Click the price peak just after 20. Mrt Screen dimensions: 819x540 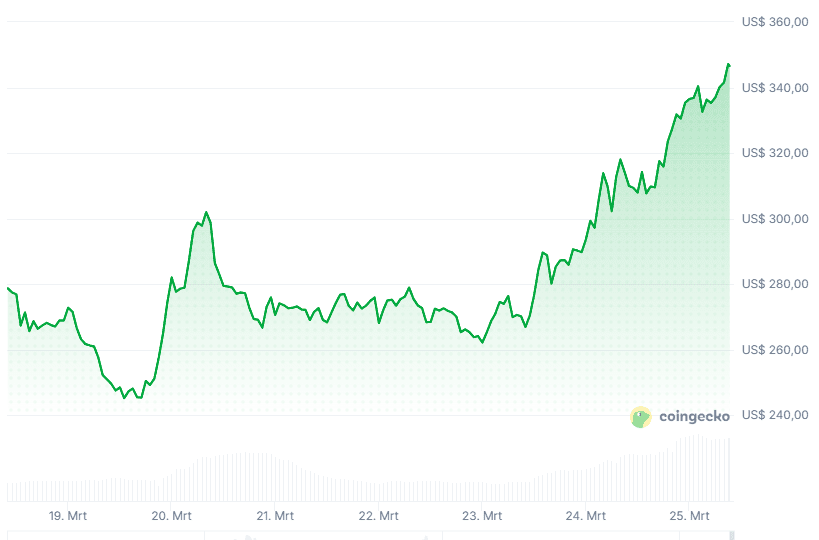[206, 212]
